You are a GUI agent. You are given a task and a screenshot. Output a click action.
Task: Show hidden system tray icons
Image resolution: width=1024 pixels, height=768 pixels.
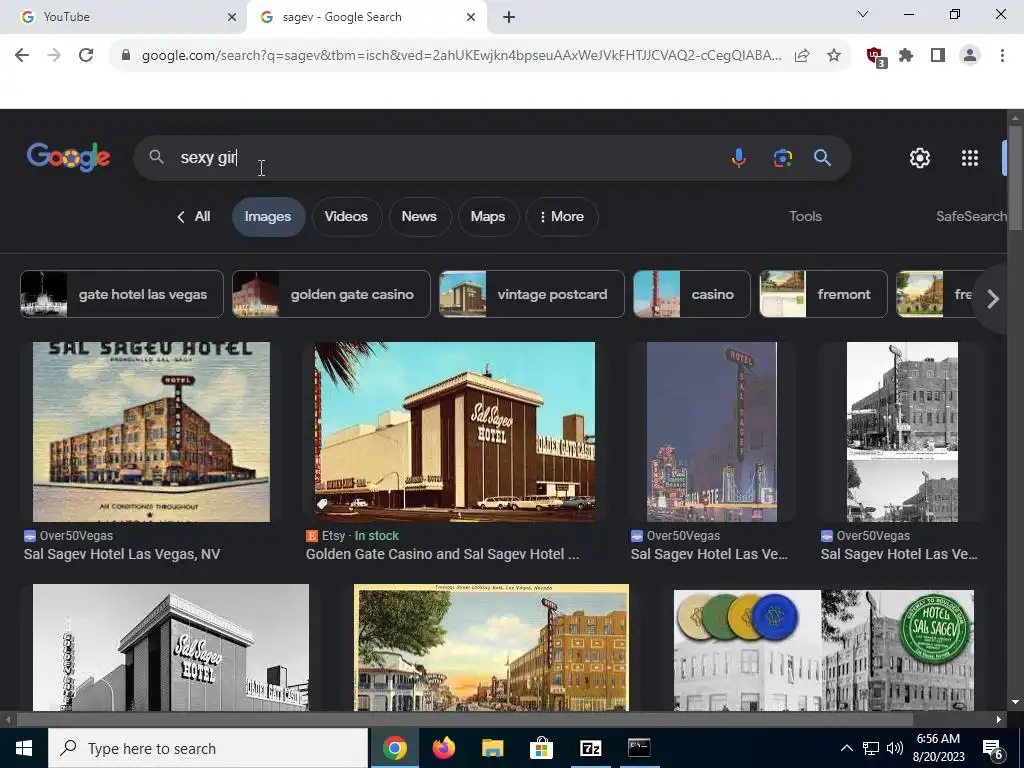pyautogui.click(x=846, y=748)
